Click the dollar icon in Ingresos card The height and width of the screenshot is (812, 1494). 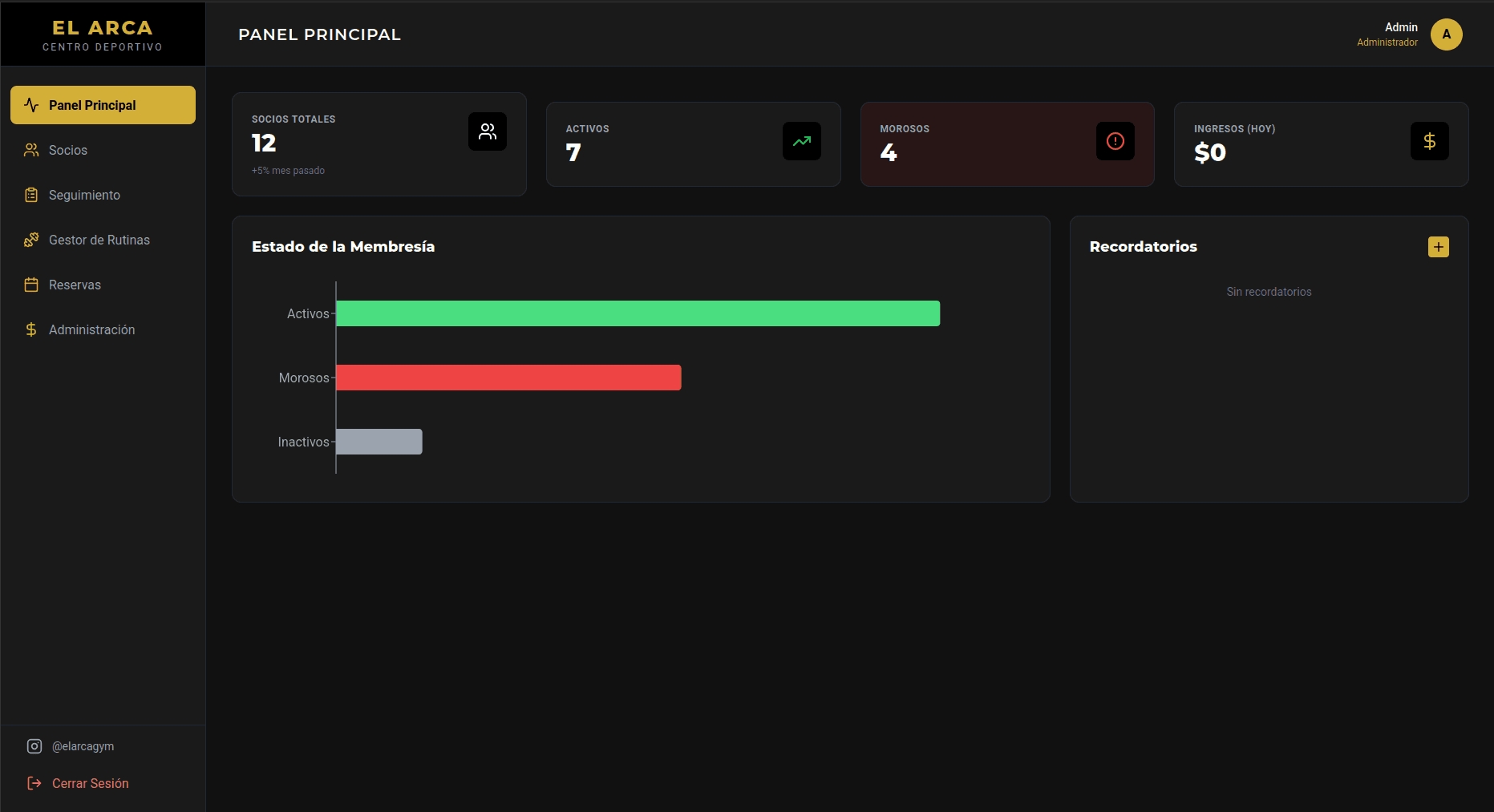[1429, 141]
